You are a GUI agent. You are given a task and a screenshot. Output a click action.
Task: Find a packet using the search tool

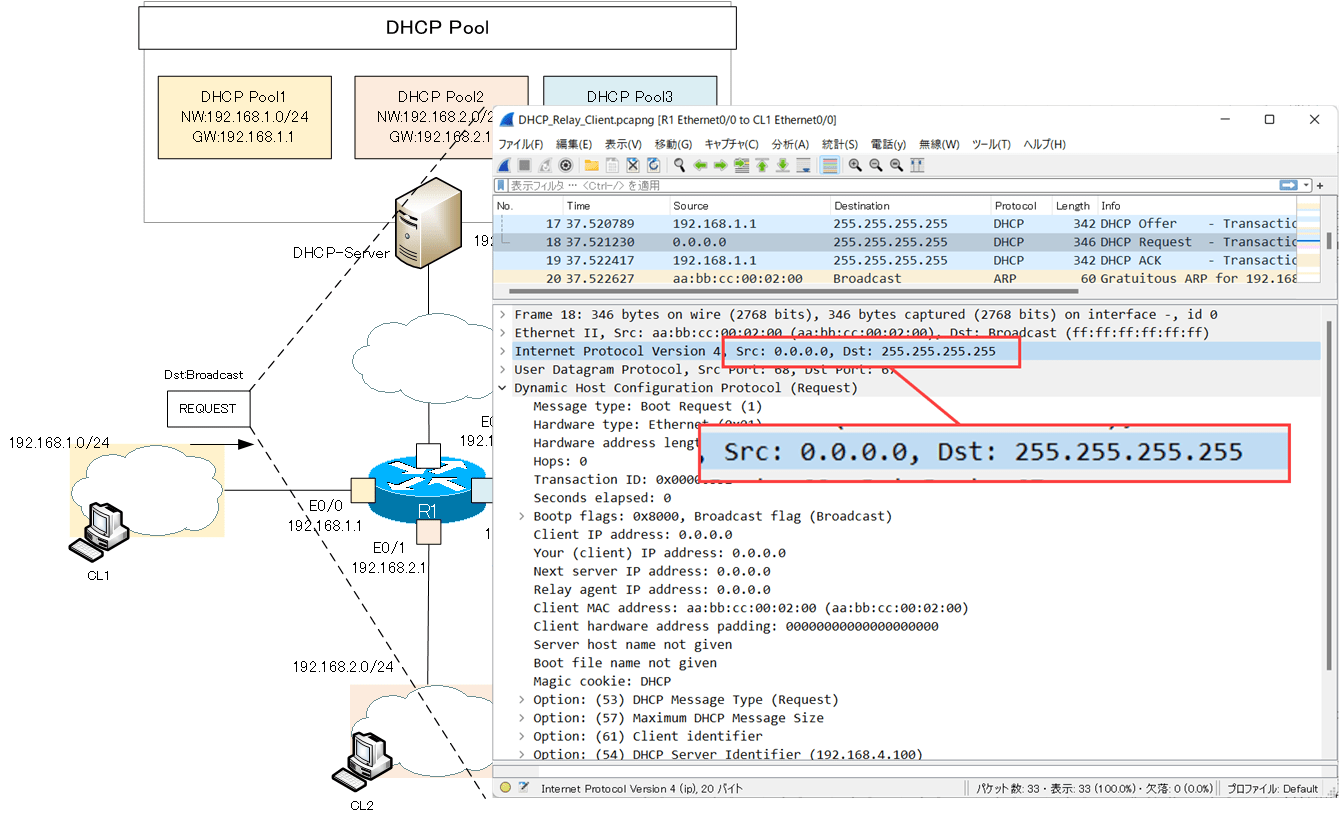coord(679,166)
